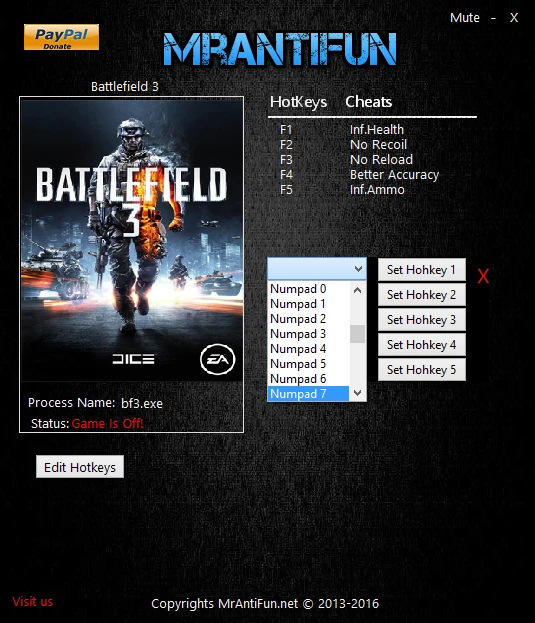Open the Visit us link

click(x=33, y=602)
